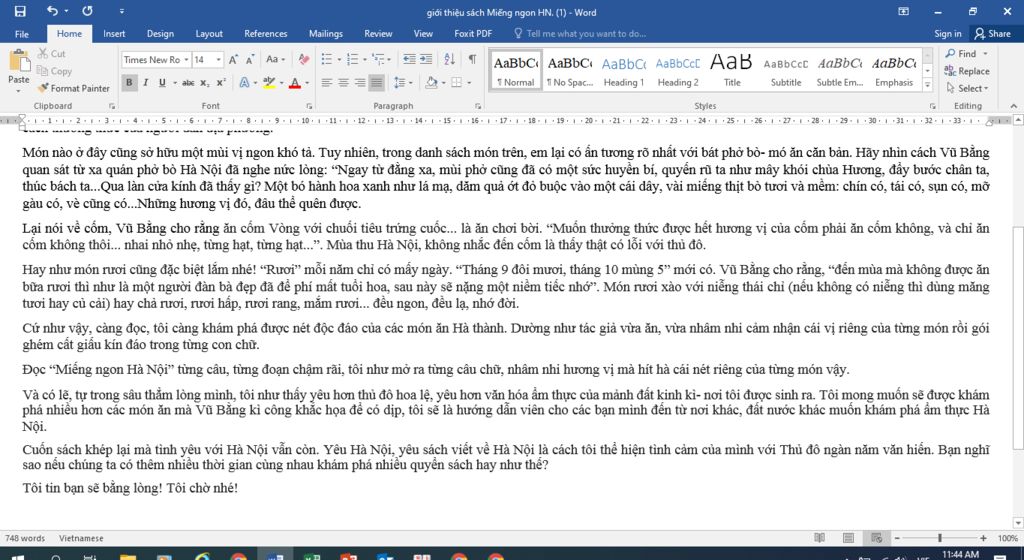Sort the selected text alphabetically

point(449,59)
